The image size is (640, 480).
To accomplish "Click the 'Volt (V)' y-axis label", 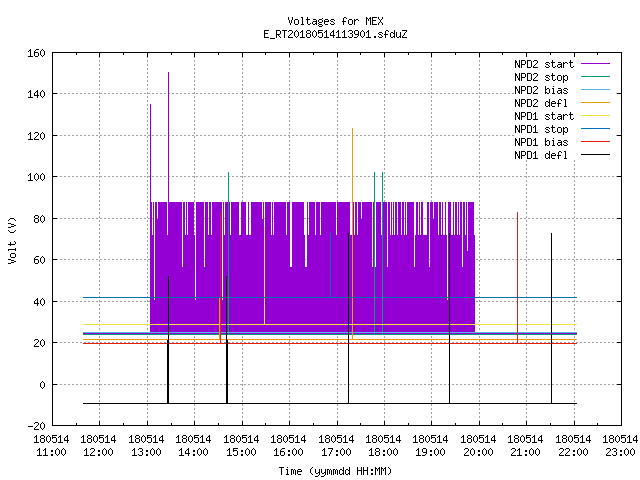I will 12,240.
